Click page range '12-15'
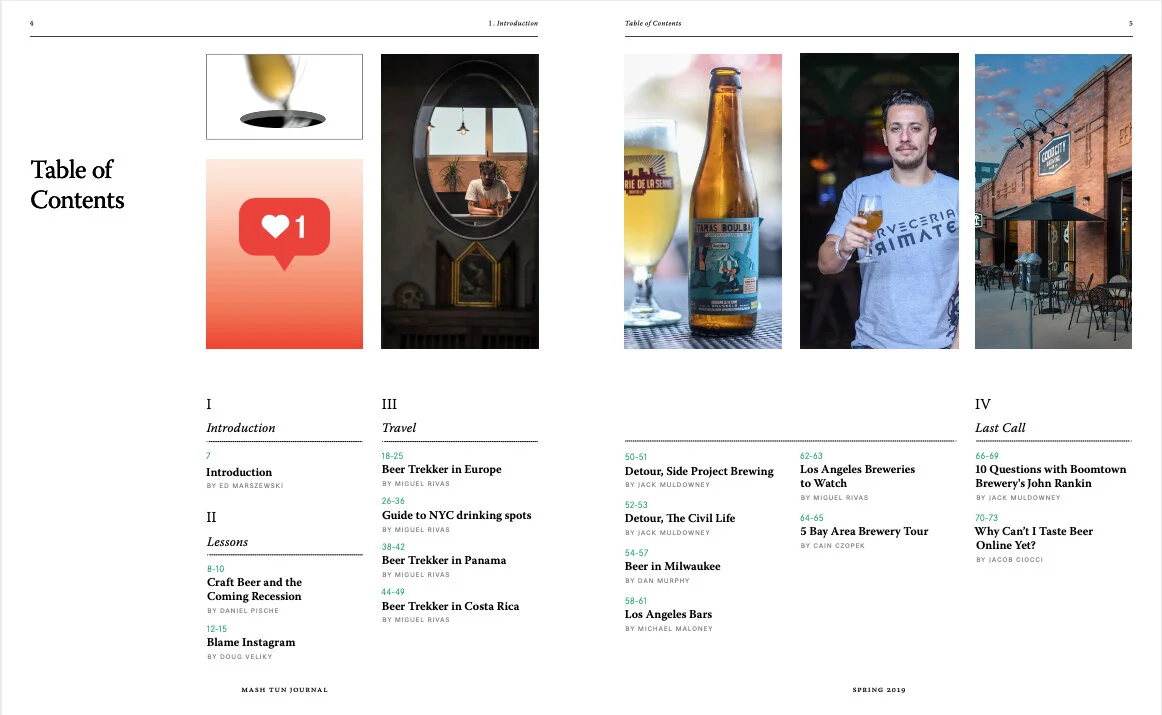 [x=217, y=629]
